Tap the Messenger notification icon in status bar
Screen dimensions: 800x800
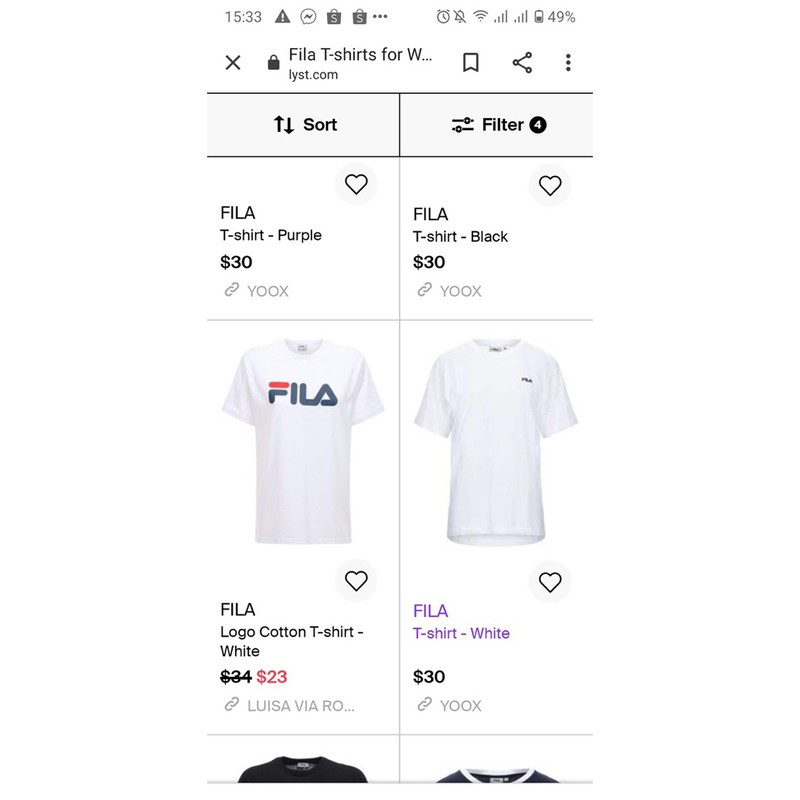(x=309, y=17)
